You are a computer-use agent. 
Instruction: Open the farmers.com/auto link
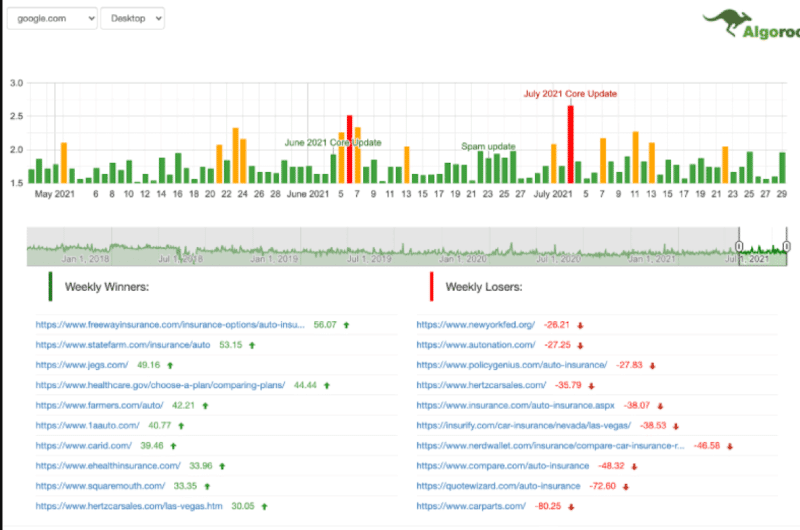tap(99, 406)
